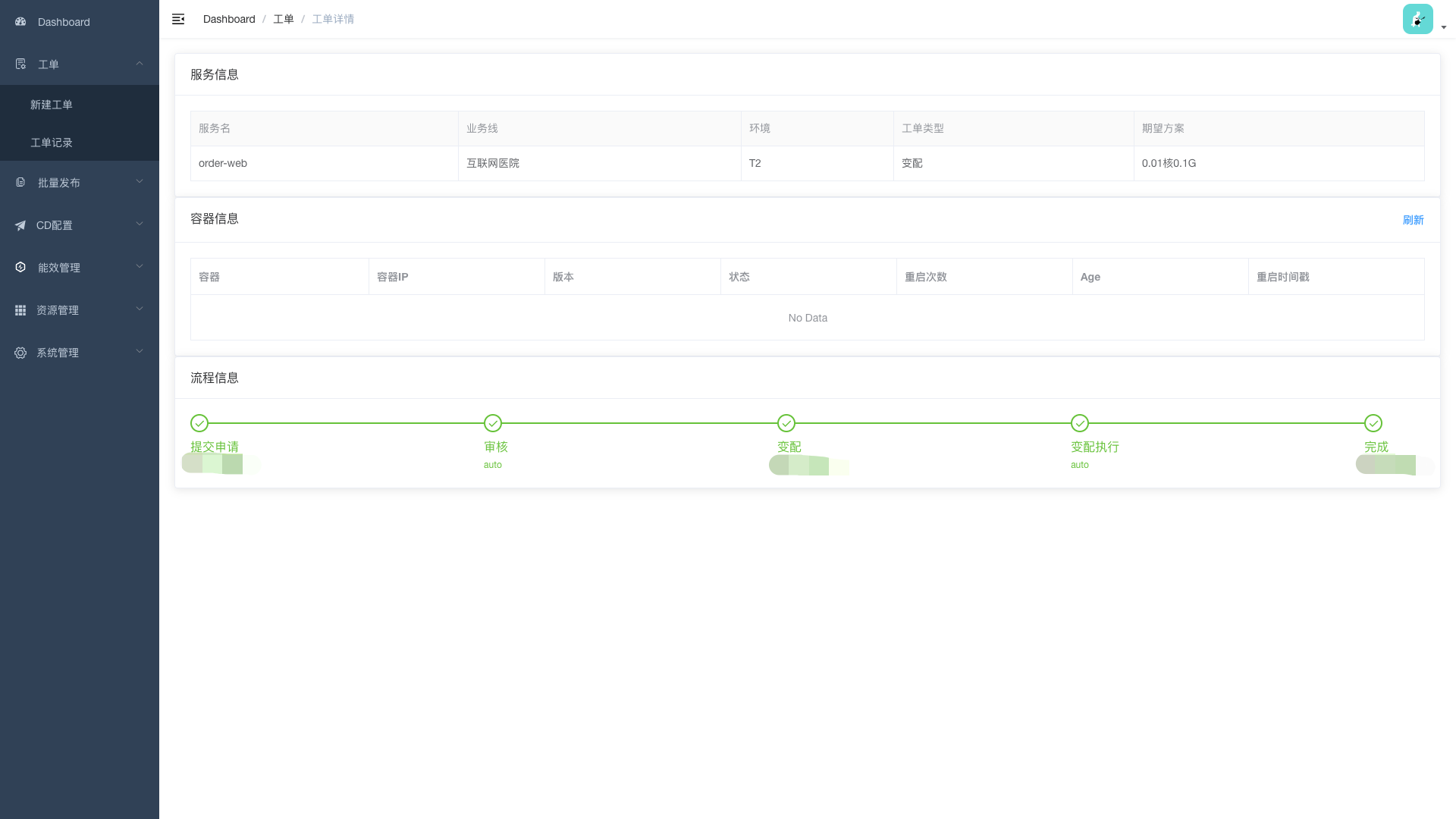
Task: Click the 能效管理 hexagon icon
Action: click(20, 268)
